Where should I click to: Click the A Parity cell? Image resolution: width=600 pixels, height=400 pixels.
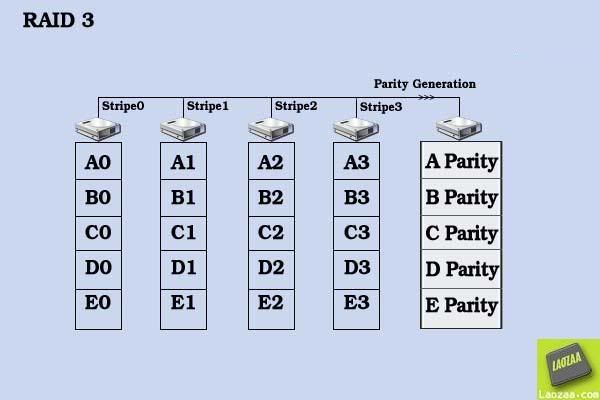[x=461, y=160]
